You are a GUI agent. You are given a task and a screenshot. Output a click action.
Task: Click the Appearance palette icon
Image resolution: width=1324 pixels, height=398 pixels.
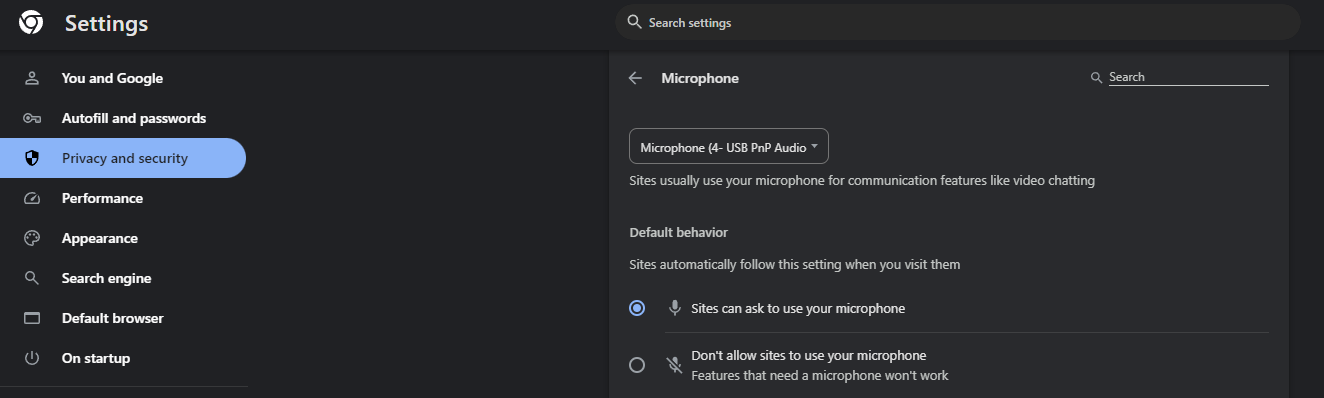[32, 238]
